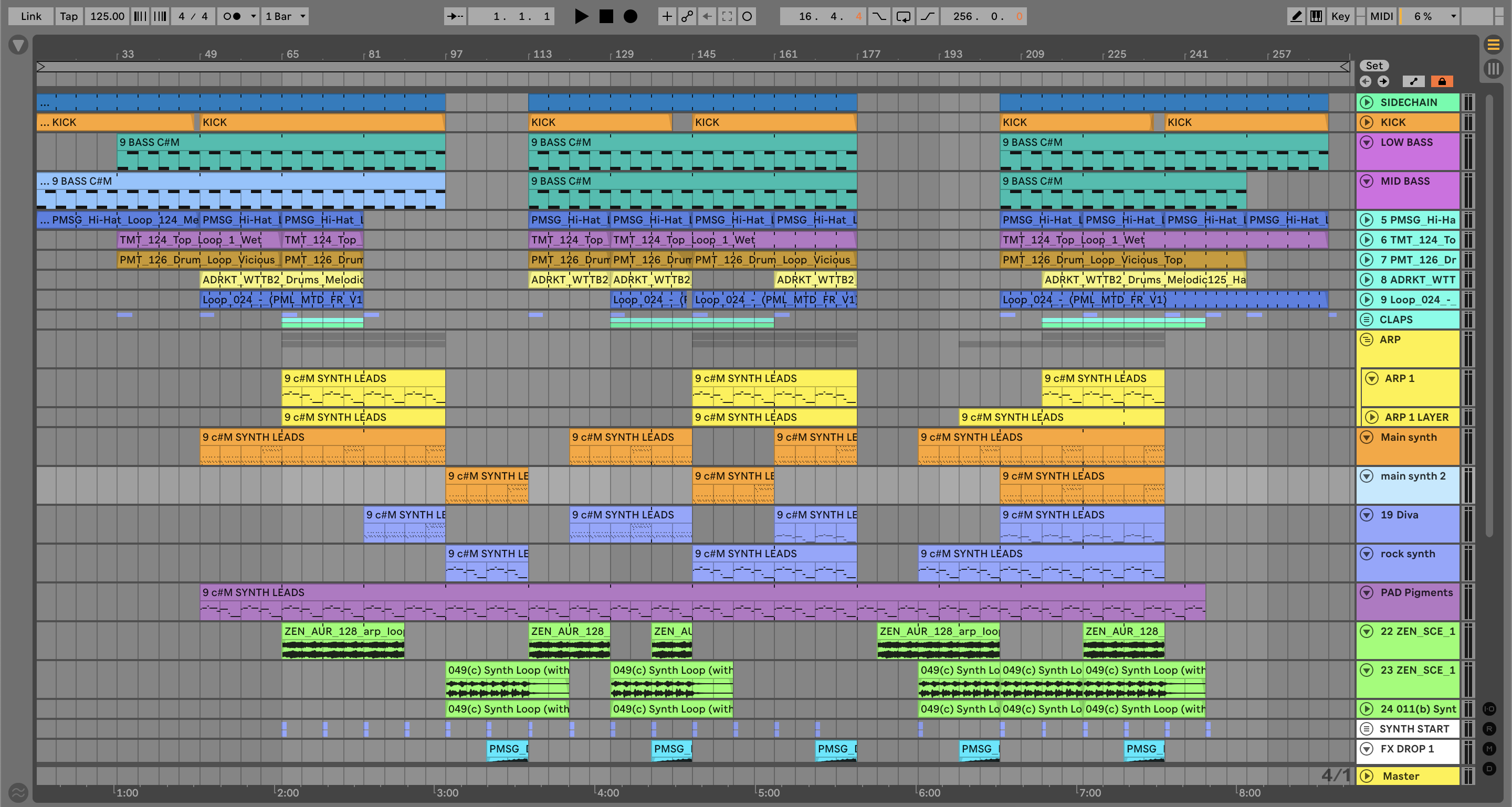1512x807 pixels.
Task: Open MIDI map mode
Action: click(1381, 16)
